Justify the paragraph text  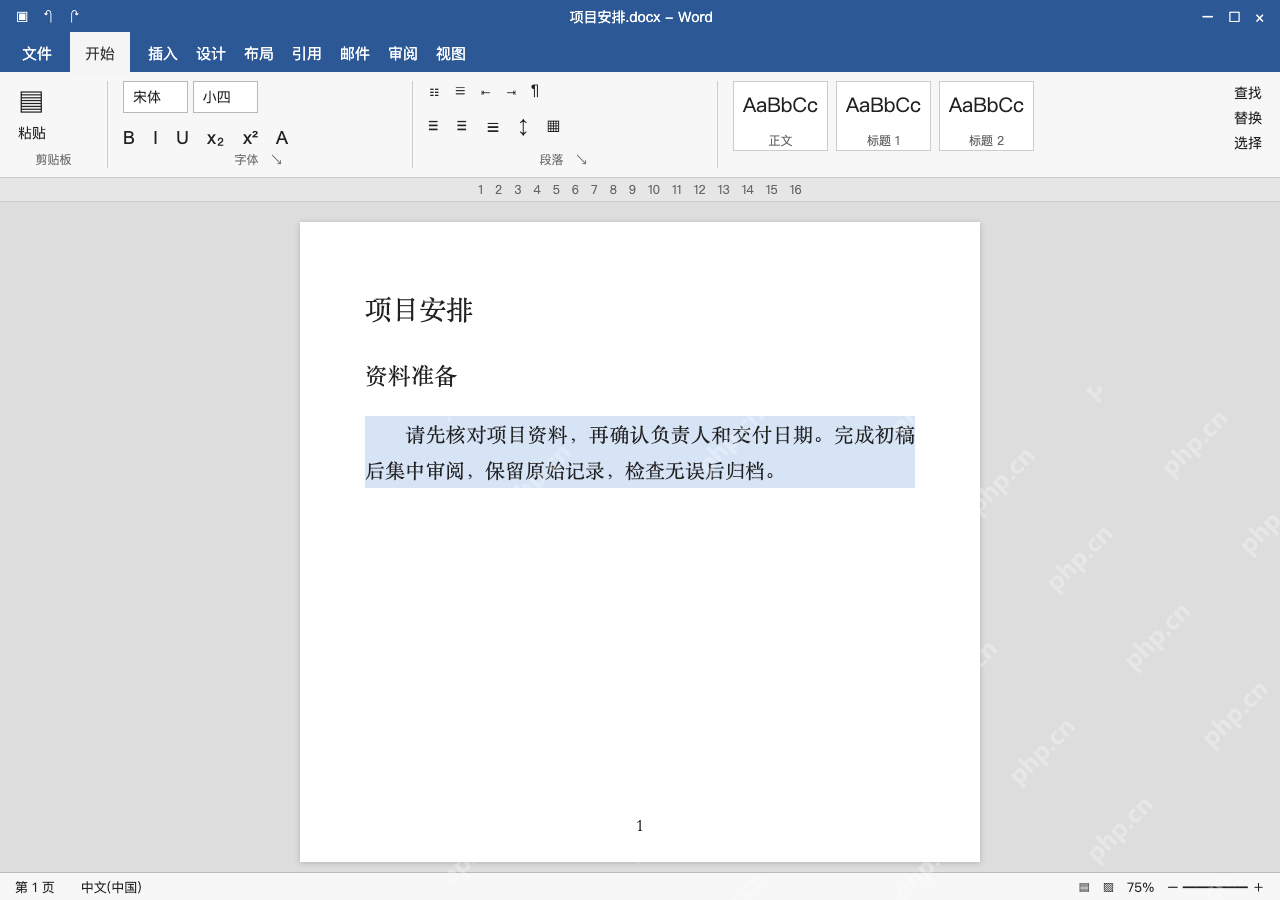point(493,127)
